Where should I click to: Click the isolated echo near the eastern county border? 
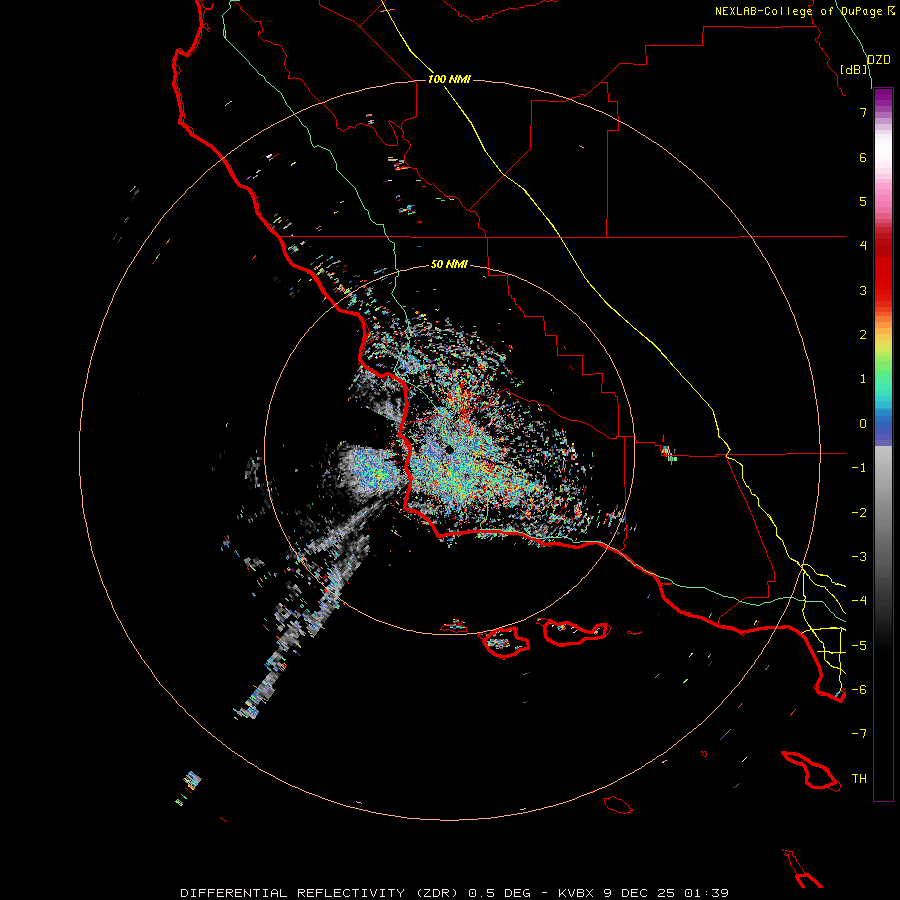click(668, 453)
